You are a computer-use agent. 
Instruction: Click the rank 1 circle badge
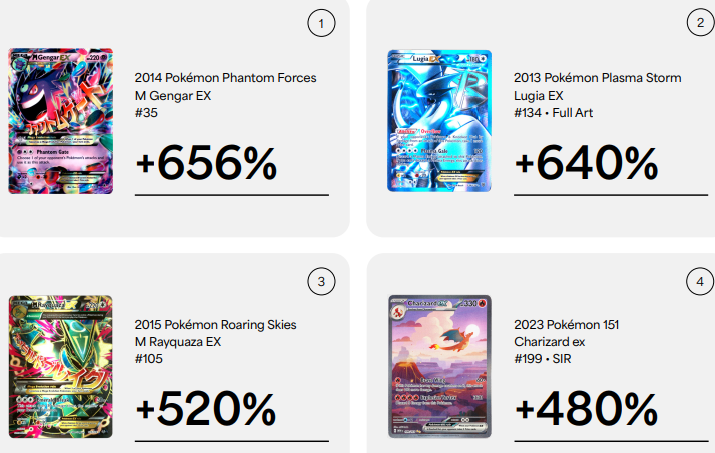click(x=321, y=23)
